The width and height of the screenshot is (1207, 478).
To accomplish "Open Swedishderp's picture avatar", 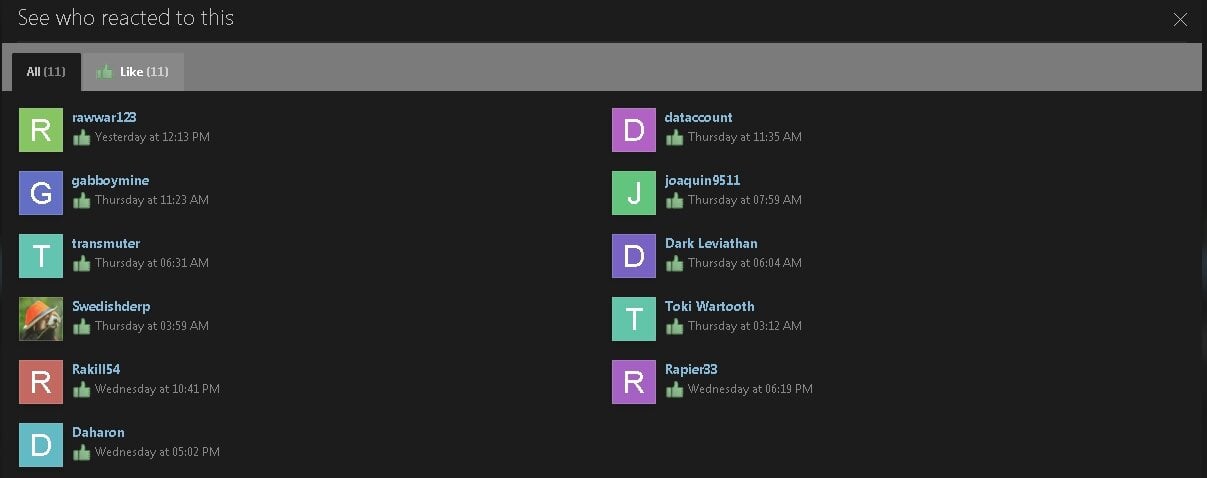I will (x=41, y=319).
